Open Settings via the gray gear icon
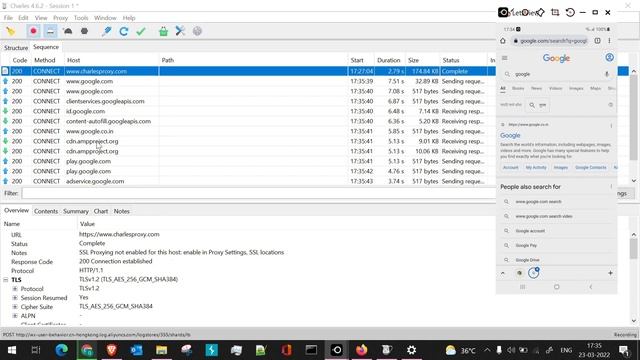This screenshot has width=640, height=360. (x=197, y=31)
